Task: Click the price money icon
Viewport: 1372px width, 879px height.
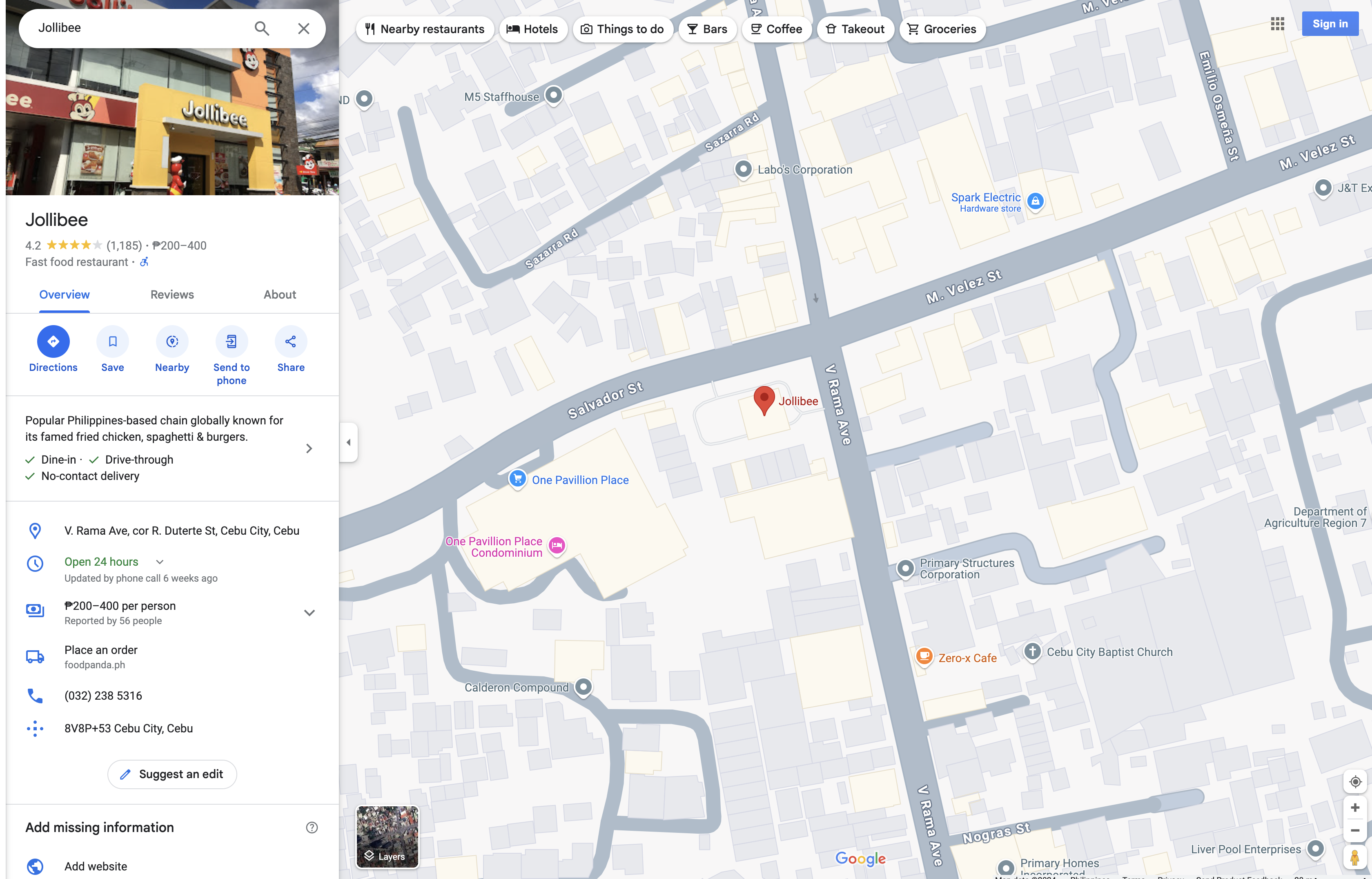Action: [x=35, y=610]
